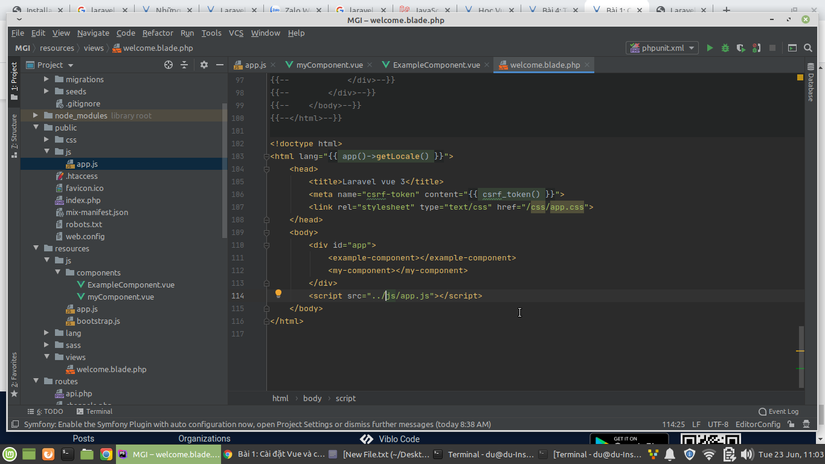Collapse the resources folder
This screenshot has height=464, width=825.
(x=36, y=248)
